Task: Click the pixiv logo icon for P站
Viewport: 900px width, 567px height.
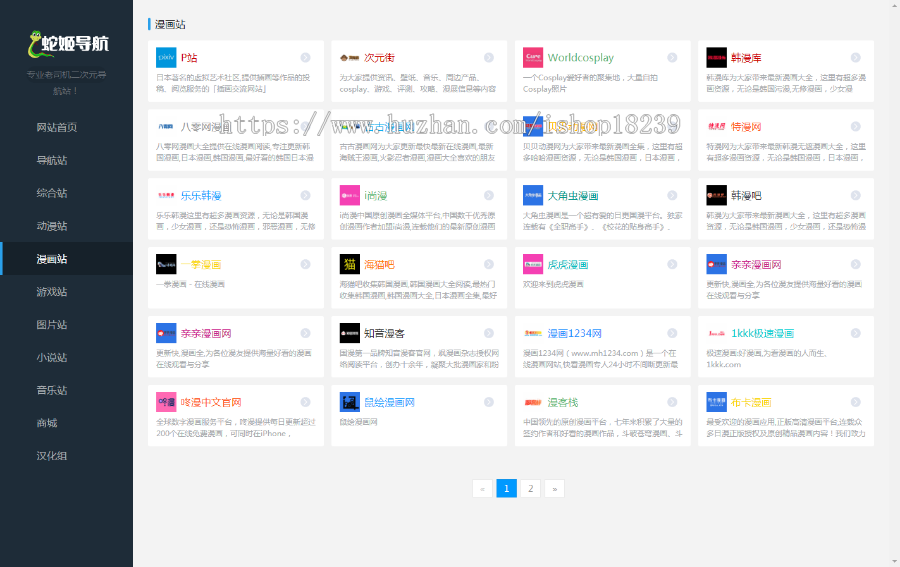Action: 166,58
